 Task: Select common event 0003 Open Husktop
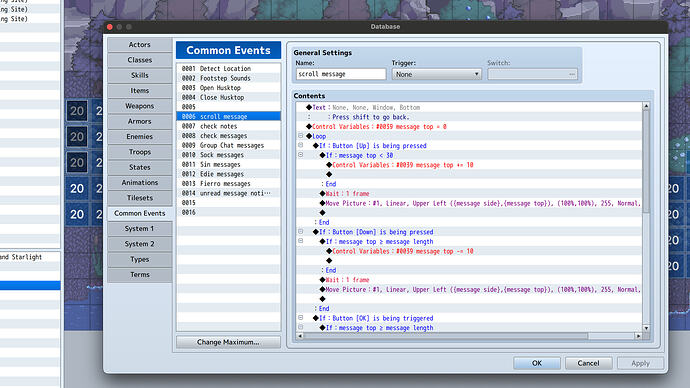tap(228, 88)
